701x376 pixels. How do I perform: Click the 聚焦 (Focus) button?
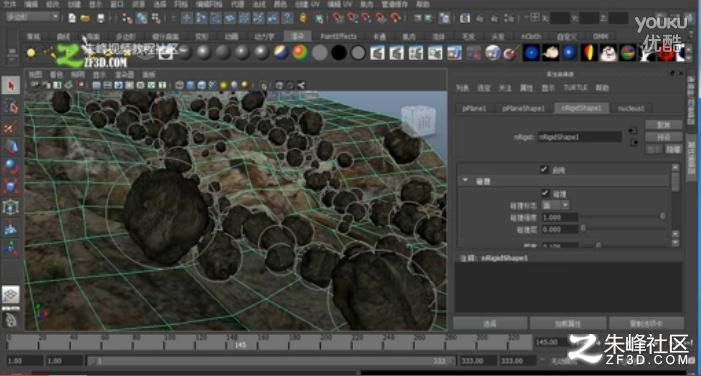663,124
